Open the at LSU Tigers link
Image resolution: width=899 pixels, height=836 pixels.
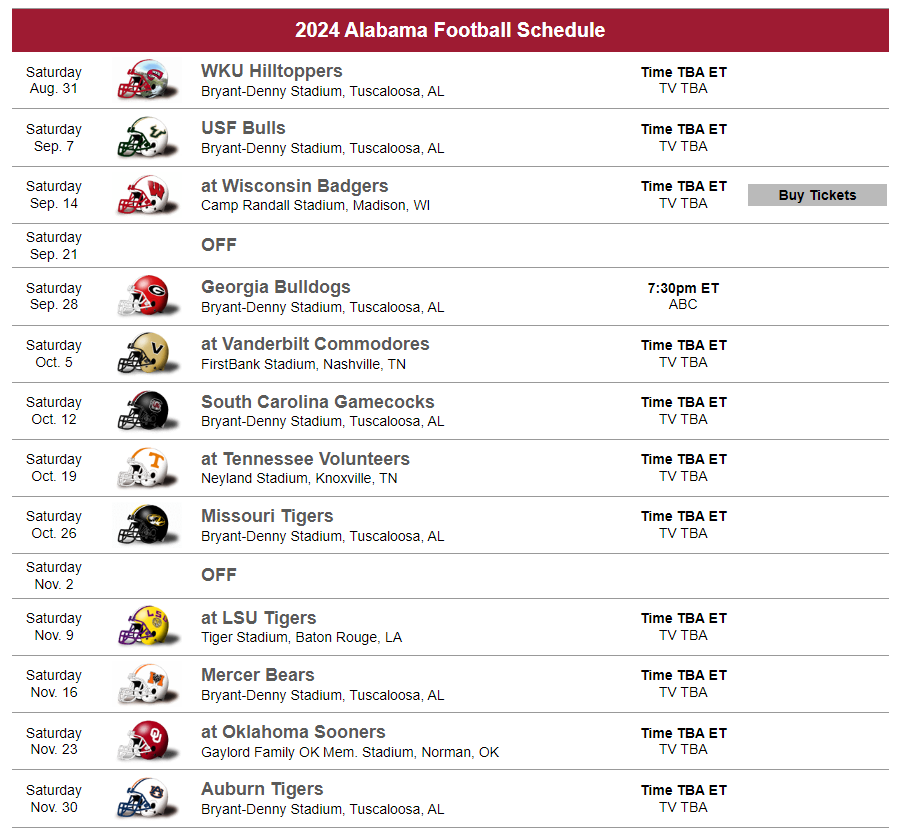coord(258,618)
